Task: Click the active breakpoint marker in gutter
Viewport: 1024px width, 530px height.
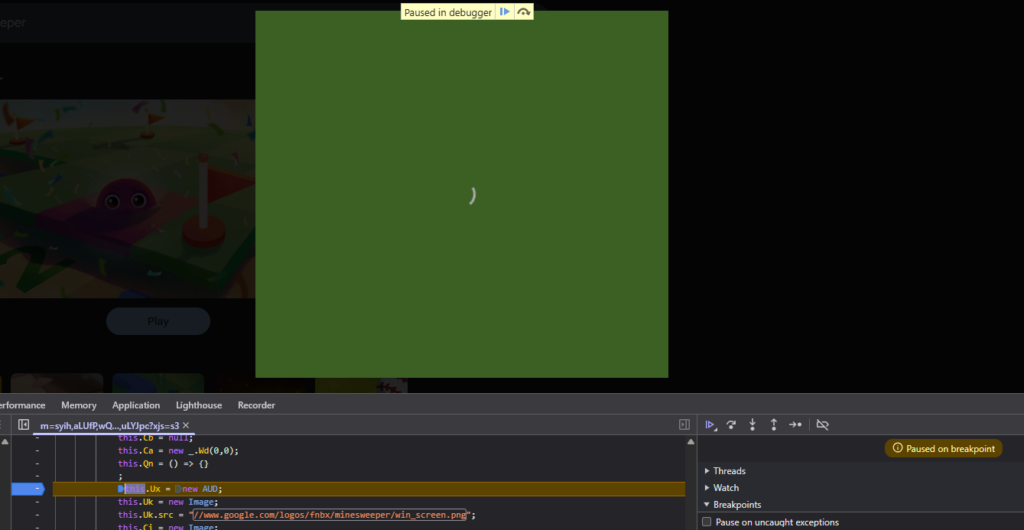Action: [x=26, y=488]
